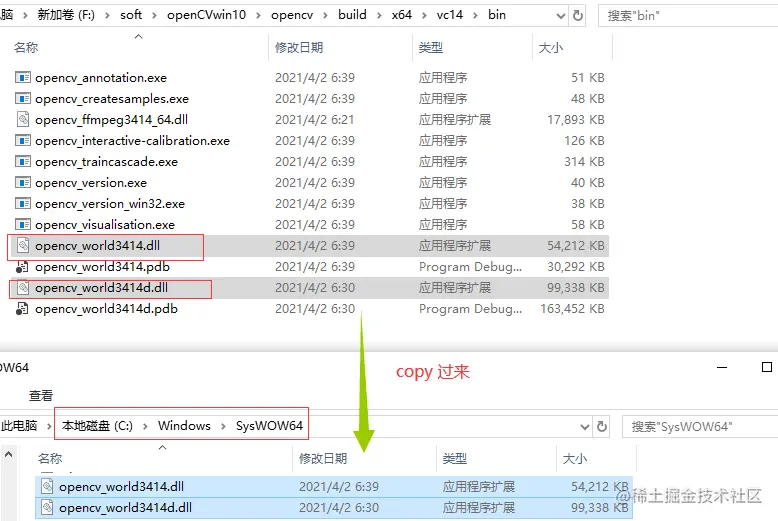This screenshot has width=778, height=521.
Task: Minimize the SysWOW64 window
Action: (x=722, y=367)
